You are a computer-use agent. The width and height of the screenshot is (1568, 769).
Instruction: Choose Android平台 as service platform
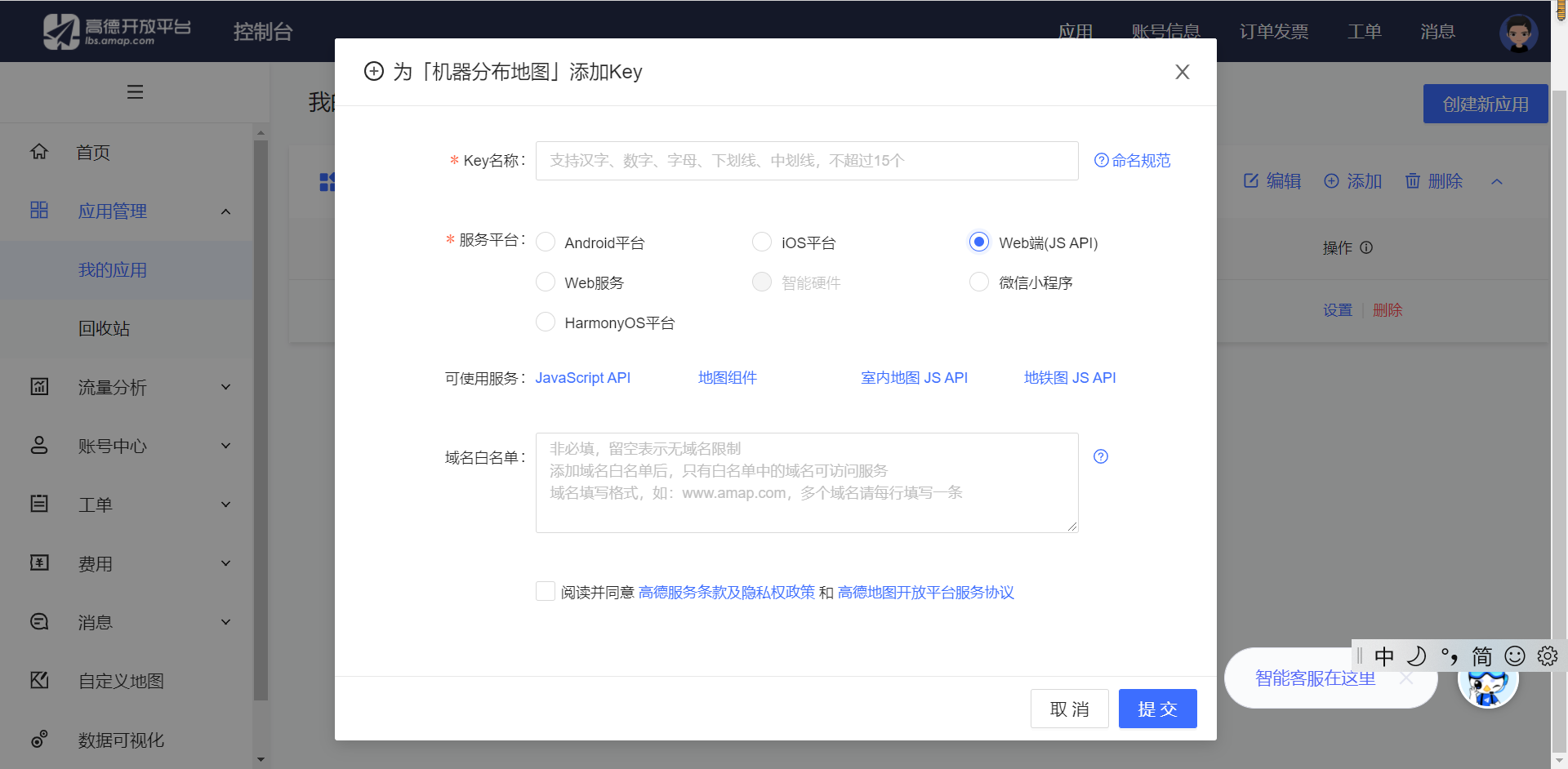tap(546, 242)
